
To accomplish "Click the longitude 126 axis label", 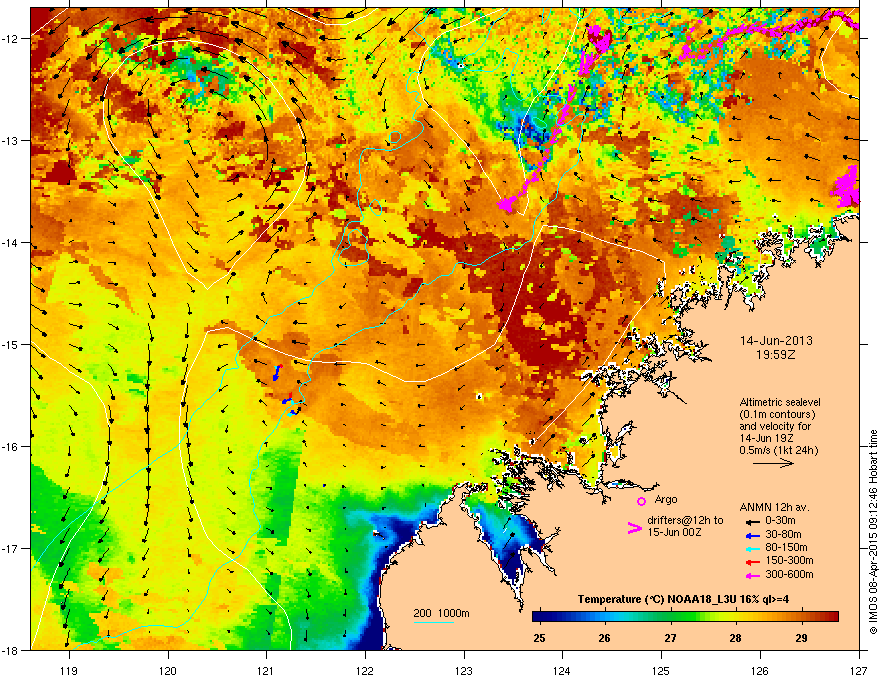I will coord(760,671).
